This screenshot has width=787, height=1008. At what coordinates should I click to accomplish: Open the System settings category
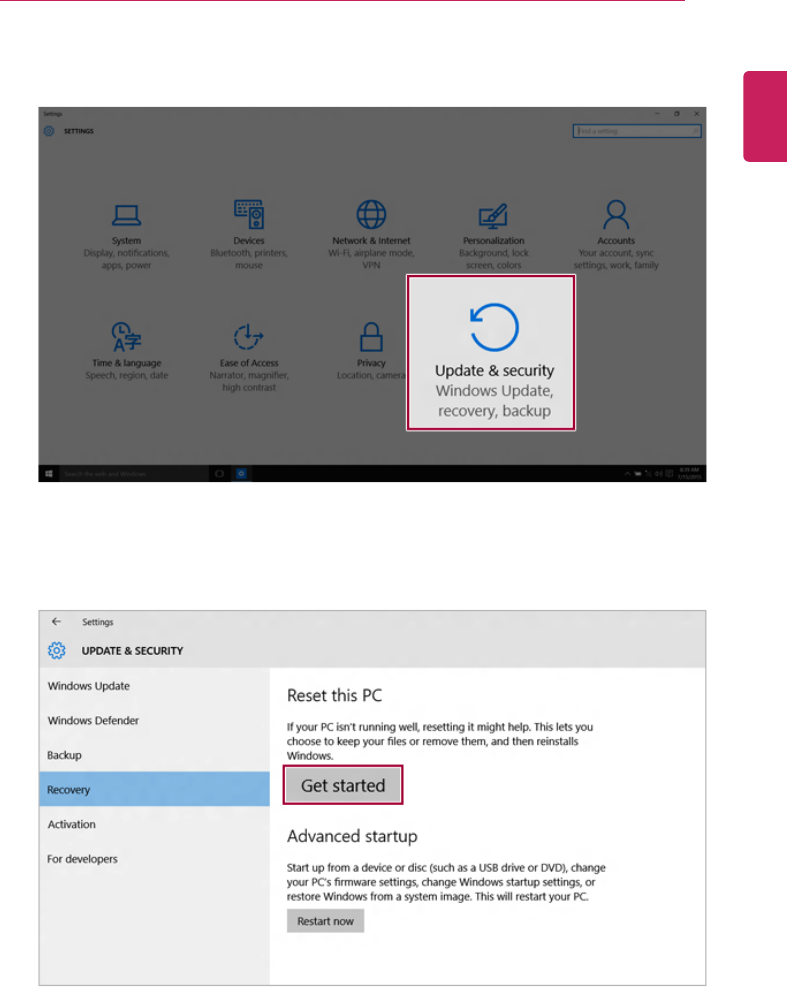pos(126,236)
